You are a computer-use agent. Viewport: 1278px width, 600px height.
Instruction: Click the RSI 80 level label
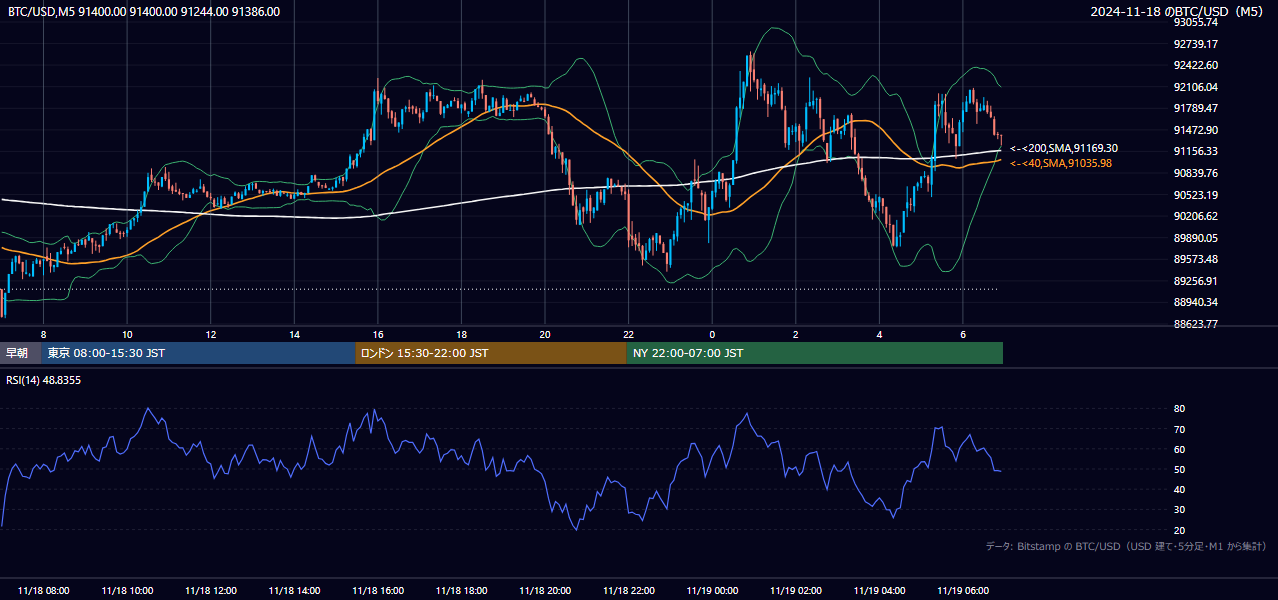[1179, 409]
